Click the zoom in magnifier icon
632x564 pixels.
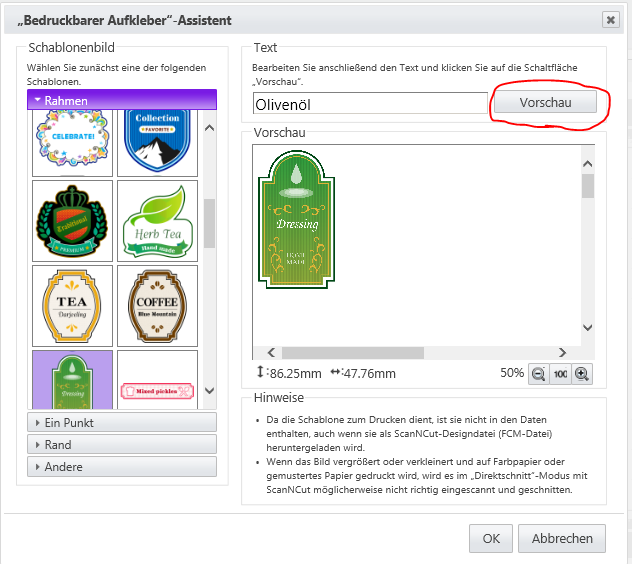click(582, 373)
